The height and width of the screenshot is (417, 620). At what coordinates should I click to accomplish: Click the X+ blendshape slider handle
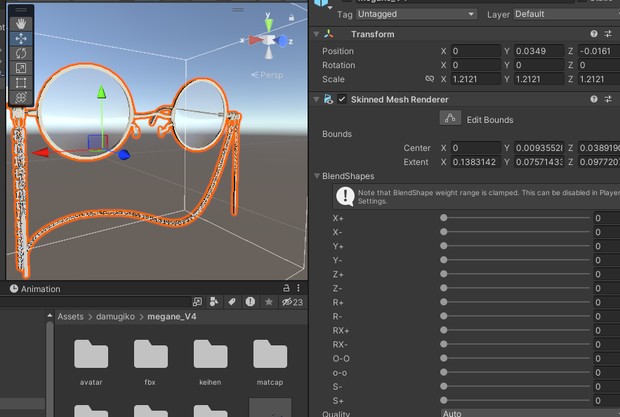[x=444, y=218]
